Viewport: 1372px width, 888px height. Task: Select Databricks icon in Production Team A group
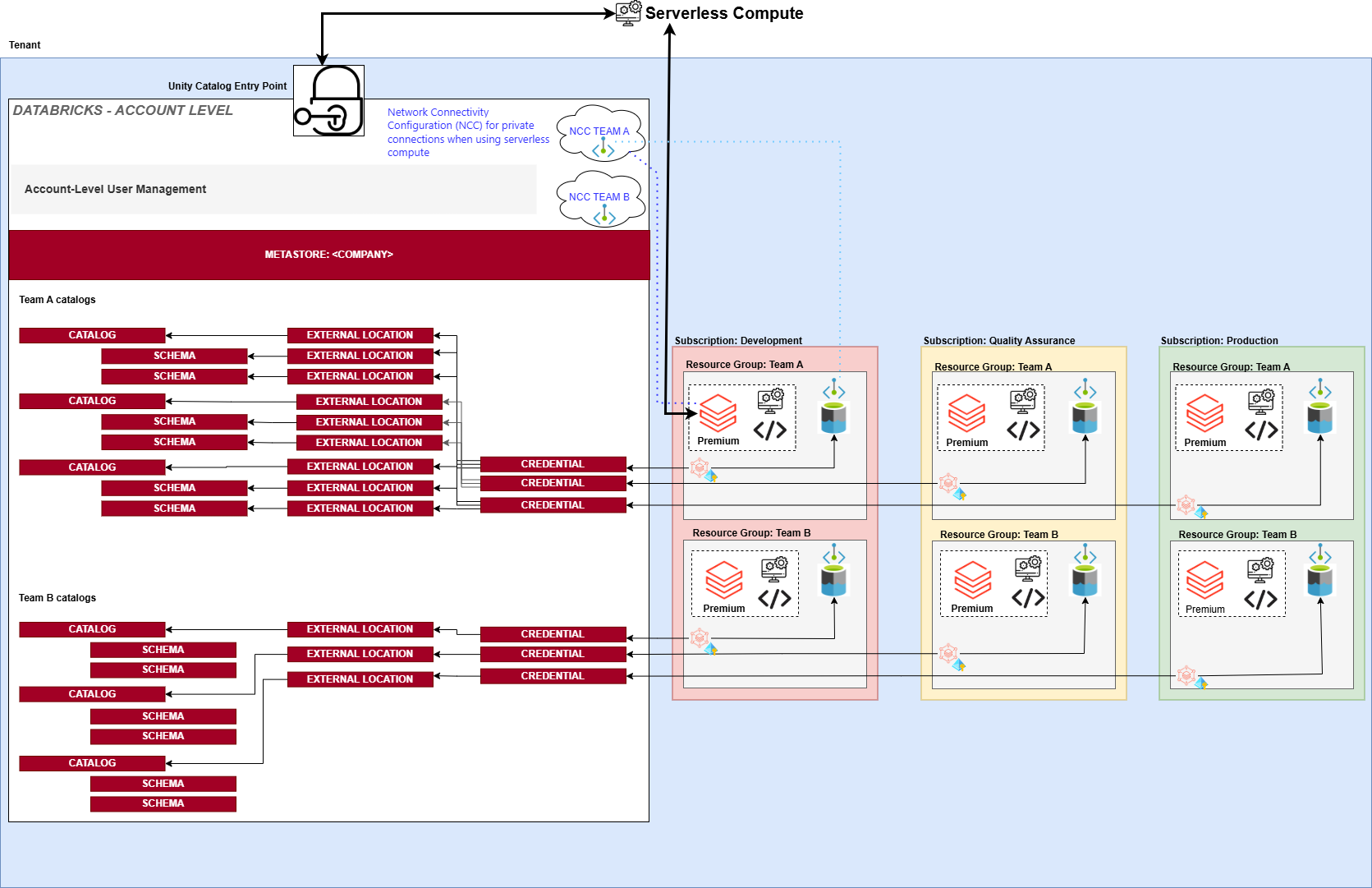(1205, 413)
